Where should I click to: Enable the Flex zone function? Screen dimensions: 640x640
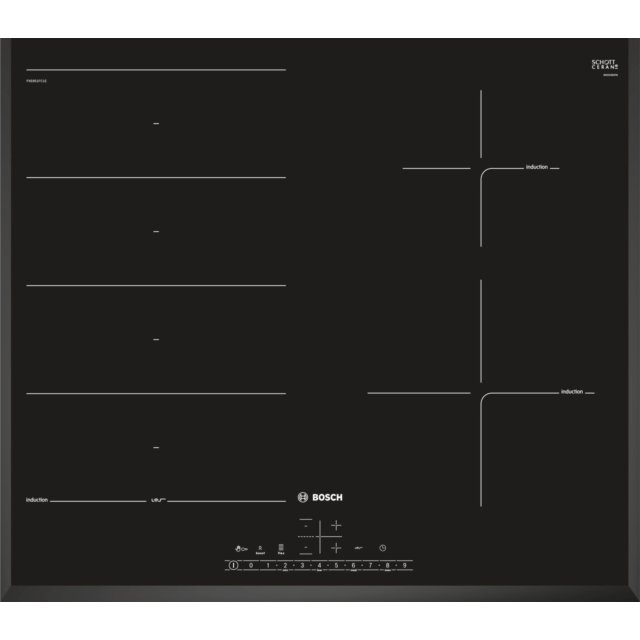pyautogui.click(x=281, y=549)
